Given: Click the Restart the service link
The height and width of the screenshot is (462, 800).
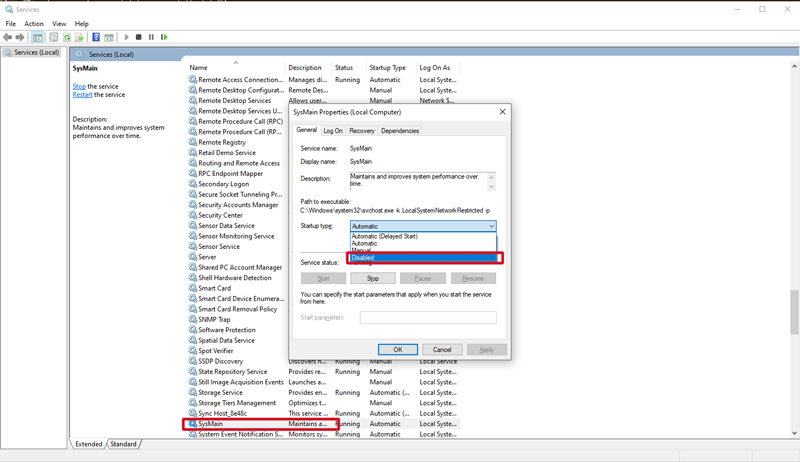Looking at the screenshot, I should coord(82,94).
